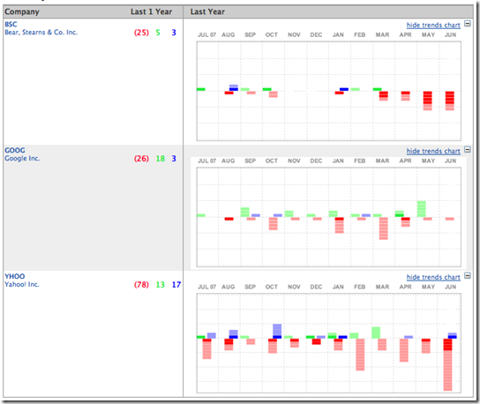Select the blue 3 value for Google

coord(174,159)
